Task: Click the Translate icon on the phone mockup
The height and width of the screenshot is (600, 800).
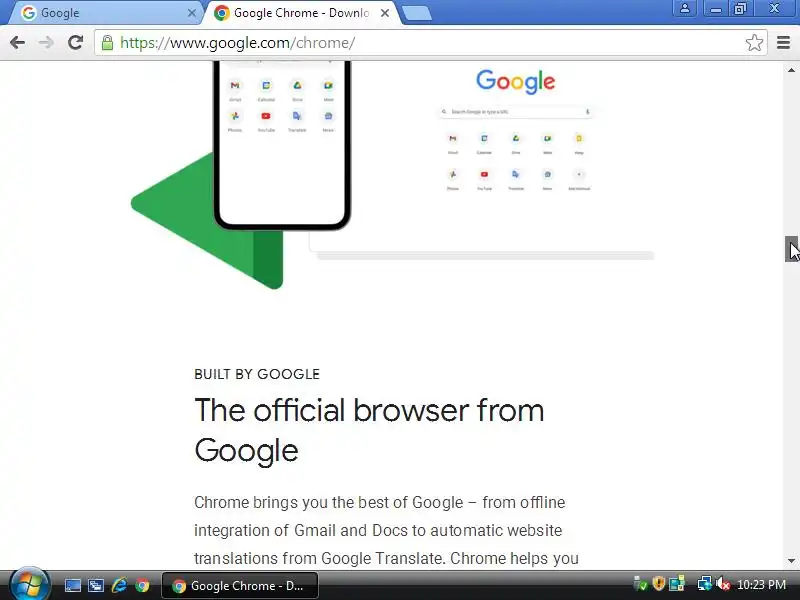Action: click(x=297, y=116)
